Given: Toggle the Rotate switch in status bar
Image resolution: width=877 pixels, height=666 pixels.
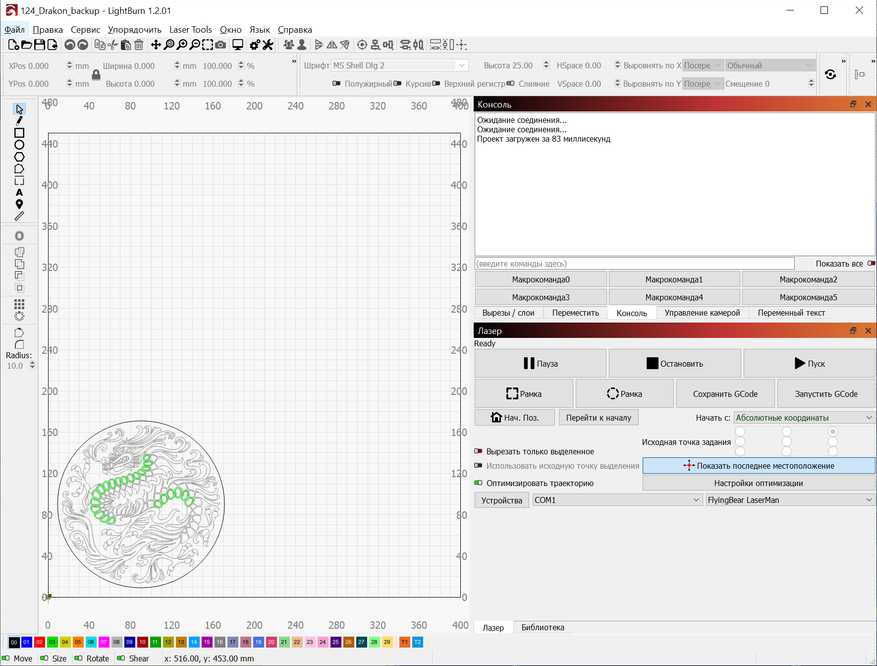Looking at the screenshot, I should click(x=79, y=658).
